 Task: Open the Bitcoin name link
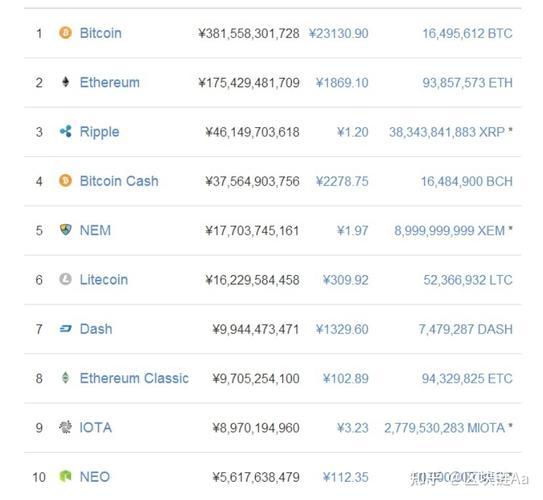(101, 33)
